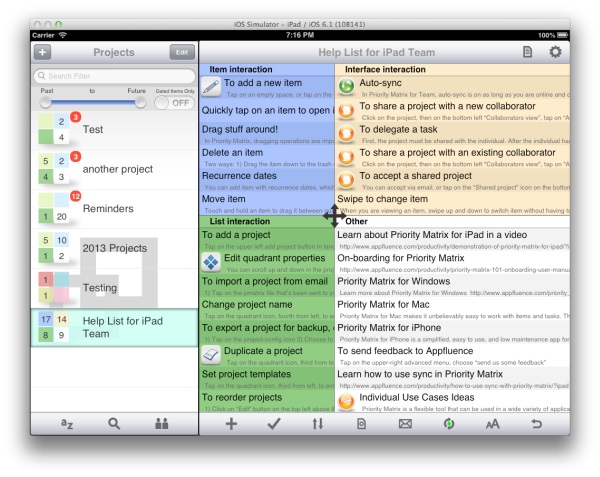Click the red badge on Reminders
This screenshot has width=600, height=477.
(x=76, y=196)
